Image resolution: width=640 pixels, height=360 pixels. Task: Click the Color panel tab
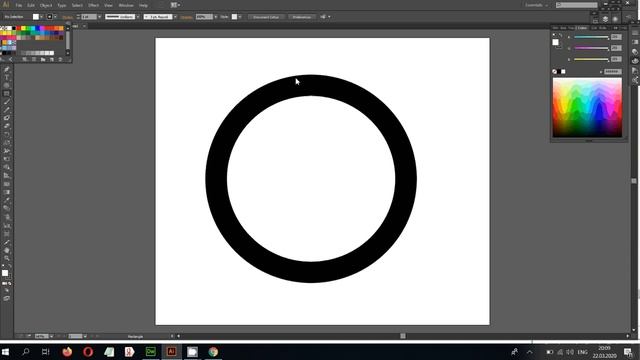click(582, 28)
